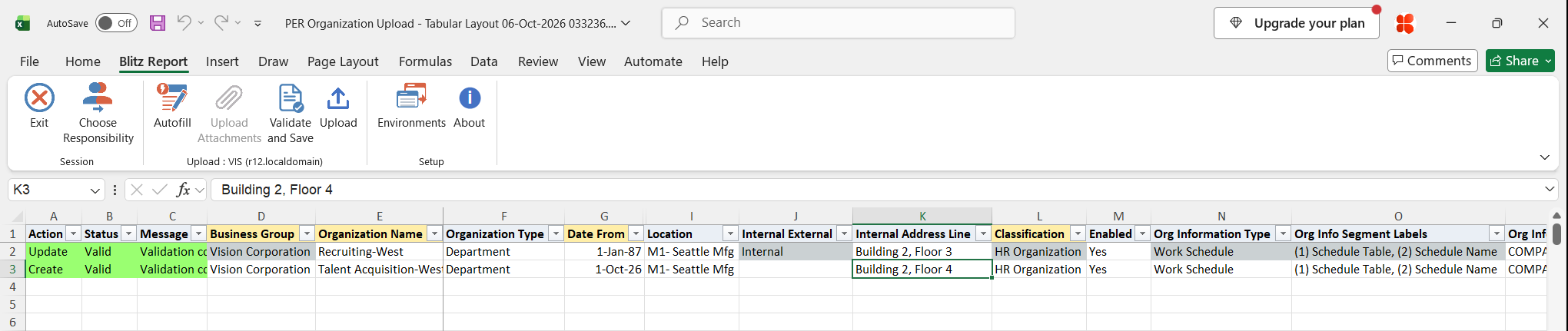
Task: Click the Upload icon
Action: coord(338,98)
